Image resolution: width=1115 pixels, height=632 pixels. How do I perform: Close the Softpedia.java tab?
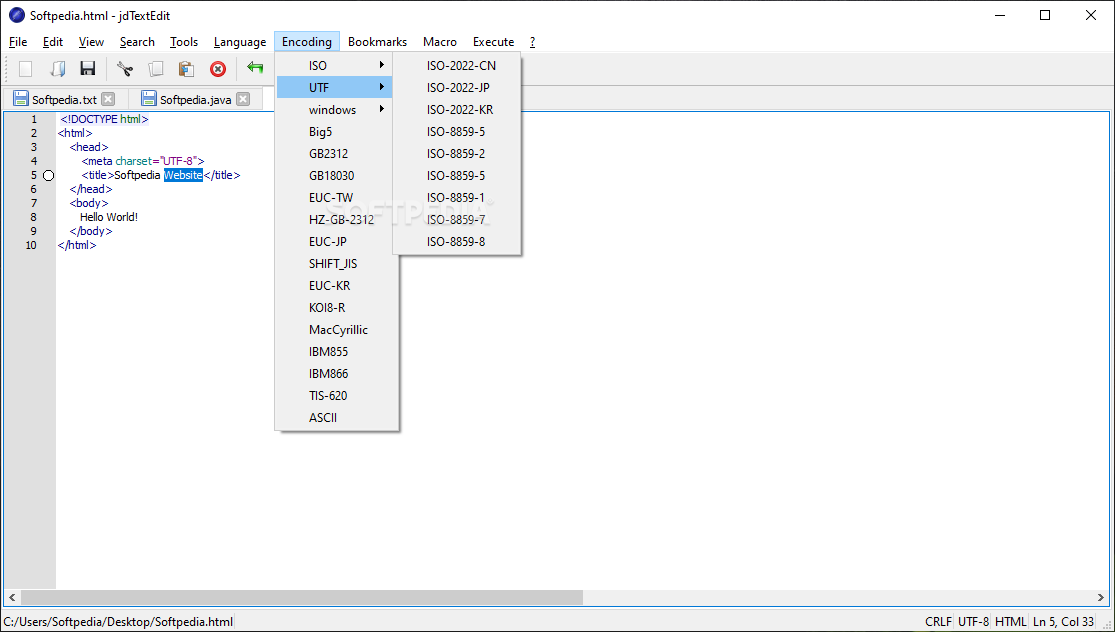[x=243, y=99]
